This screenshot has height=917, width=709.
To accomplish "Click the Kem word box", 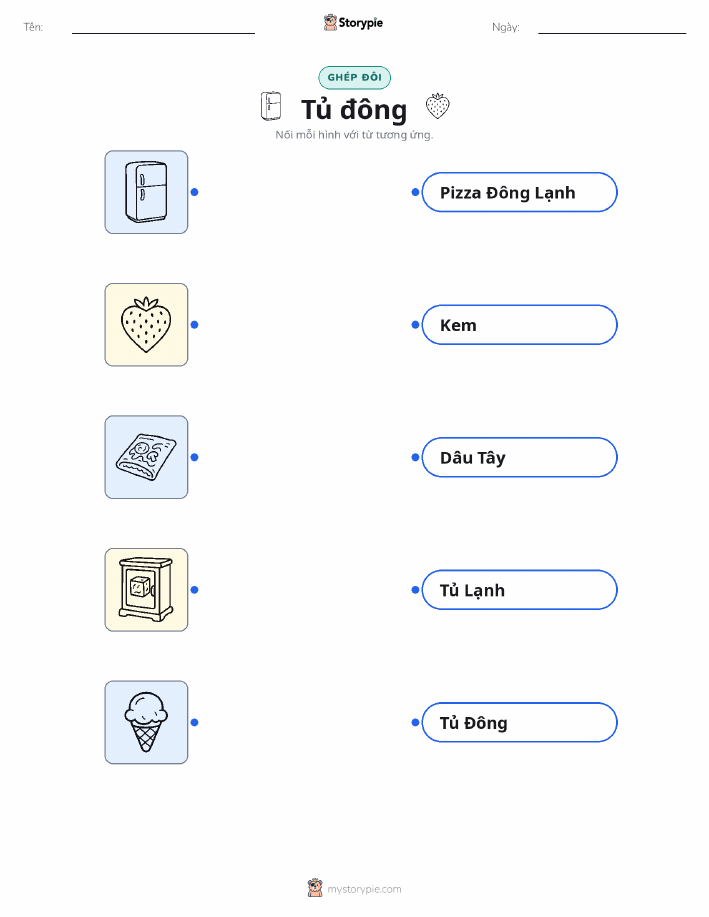I will [x=519, y=325].
